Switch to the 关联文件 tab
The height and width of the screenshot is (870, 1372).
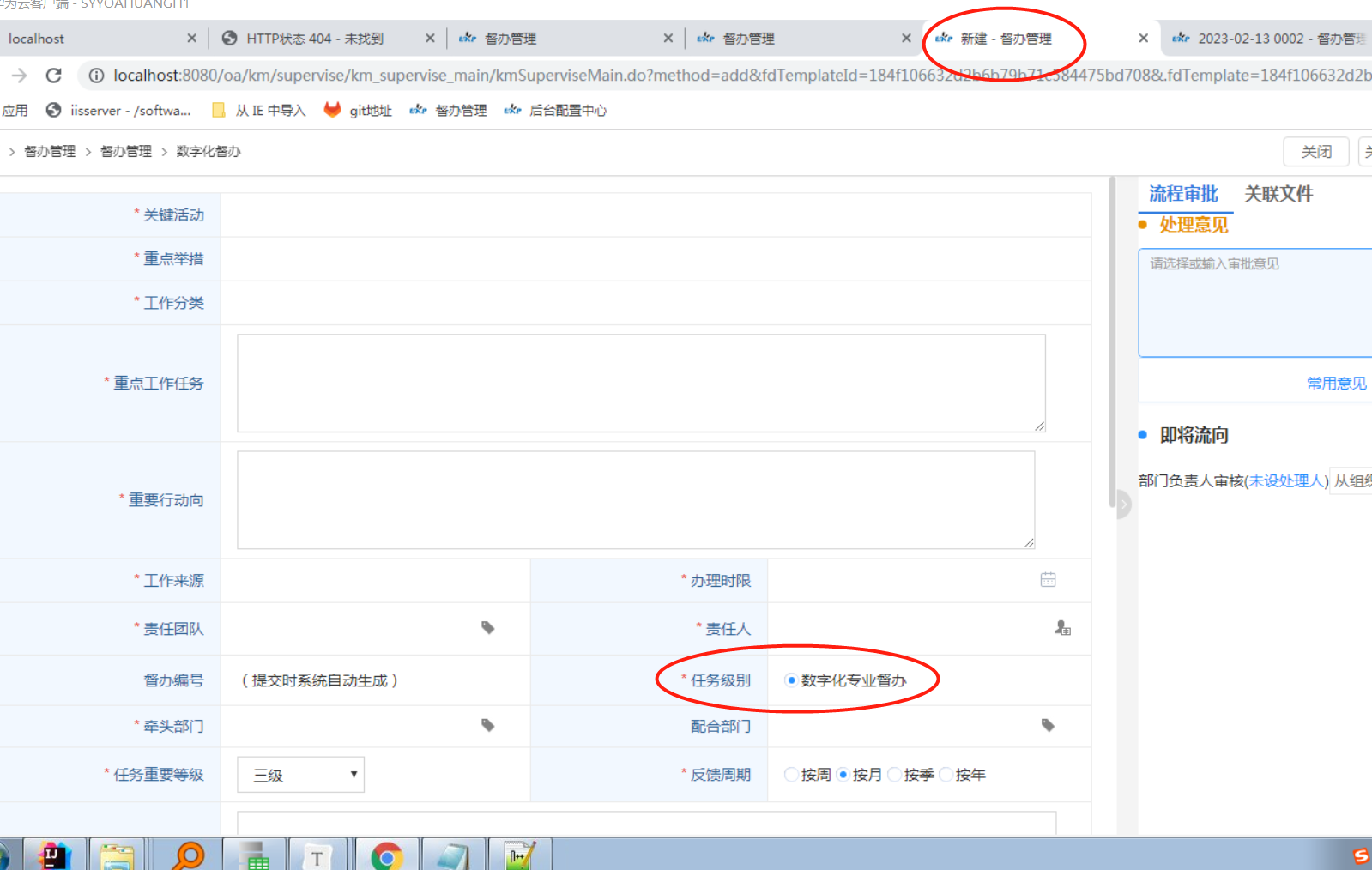click(x=1278, y=194)
